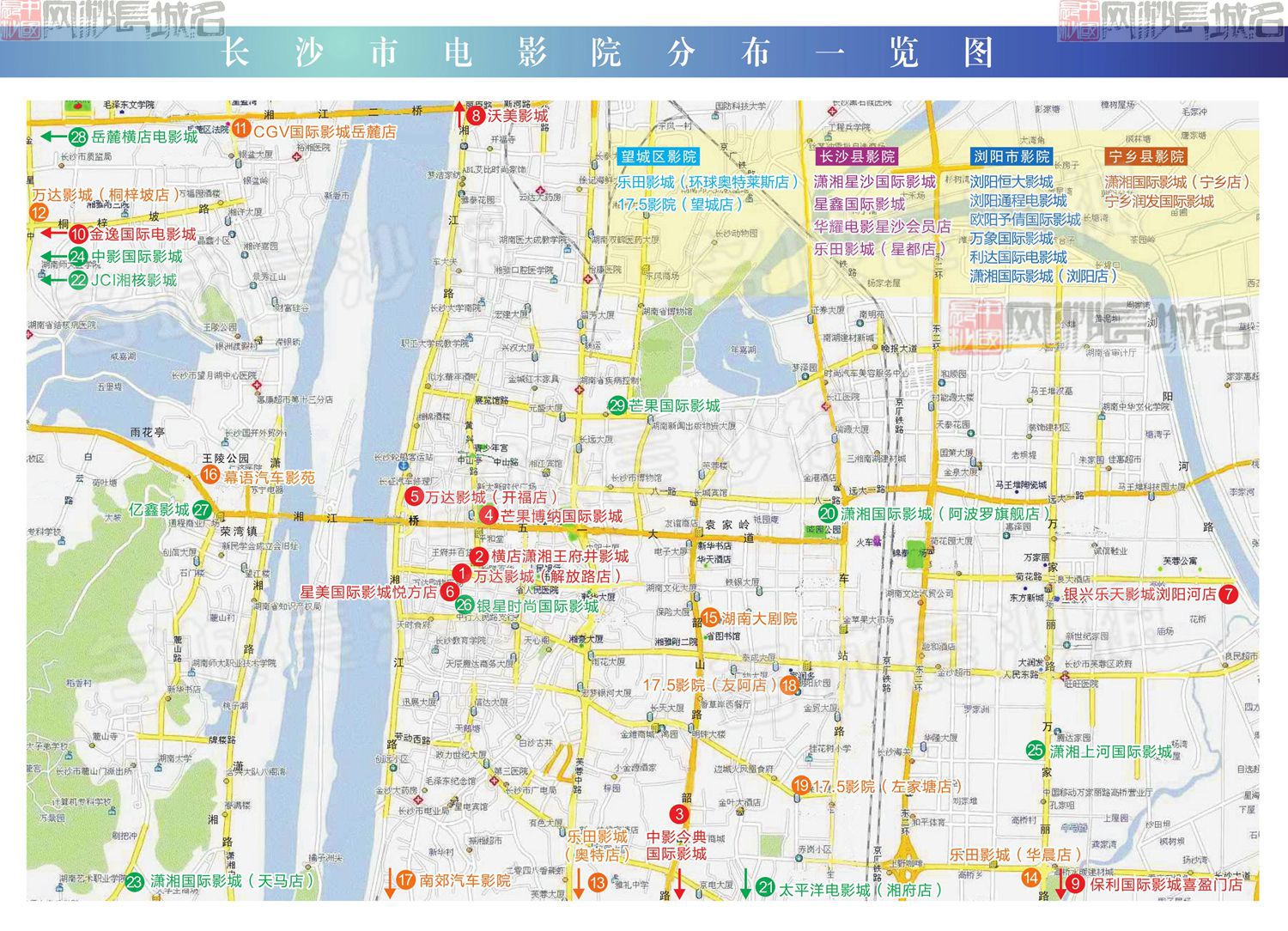Select 潇湘国际影城（宁乡店）entry
Screen dimensions: 1288x931
pos(1177,182)
